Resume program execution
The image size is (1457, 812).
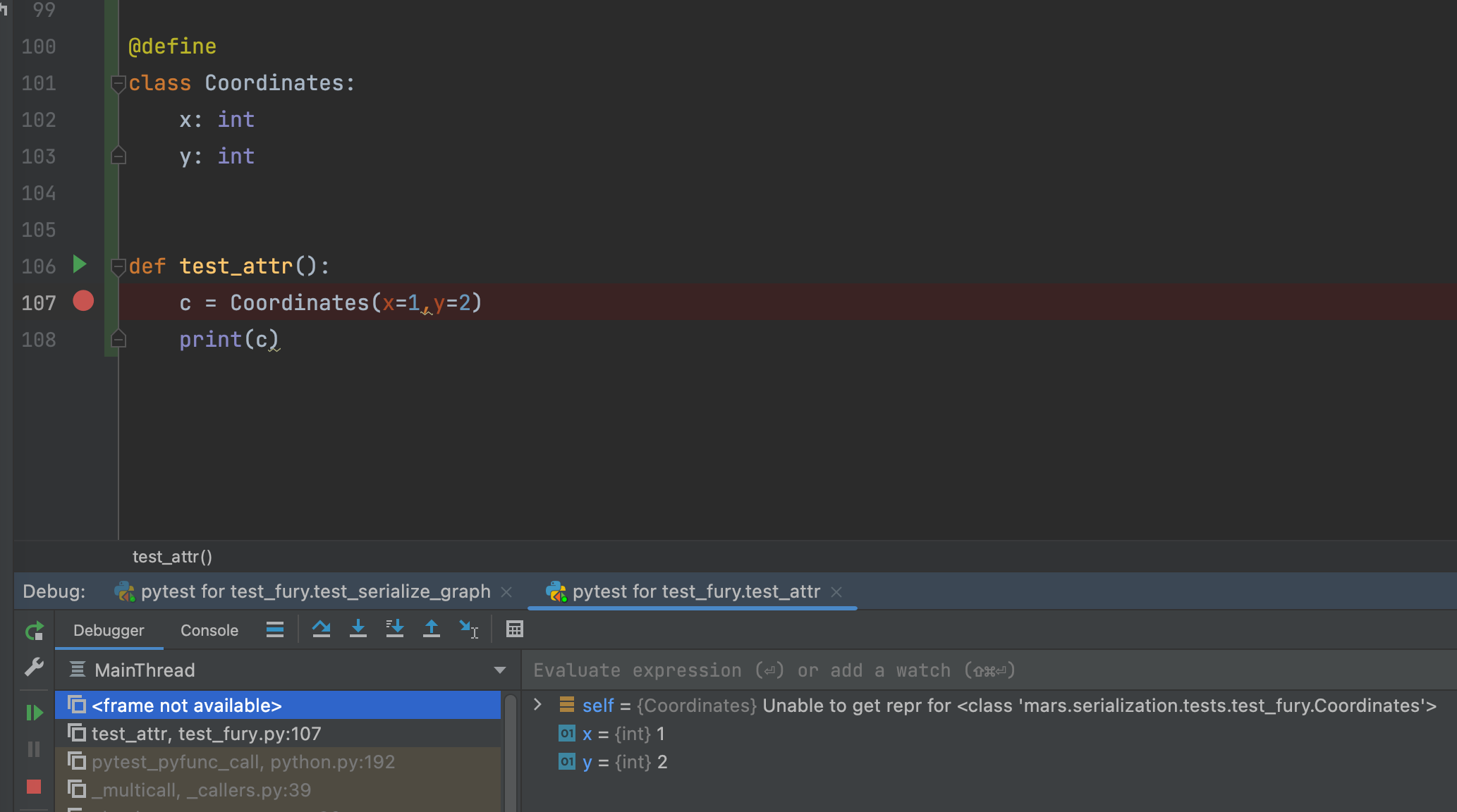tap(34, 713)
